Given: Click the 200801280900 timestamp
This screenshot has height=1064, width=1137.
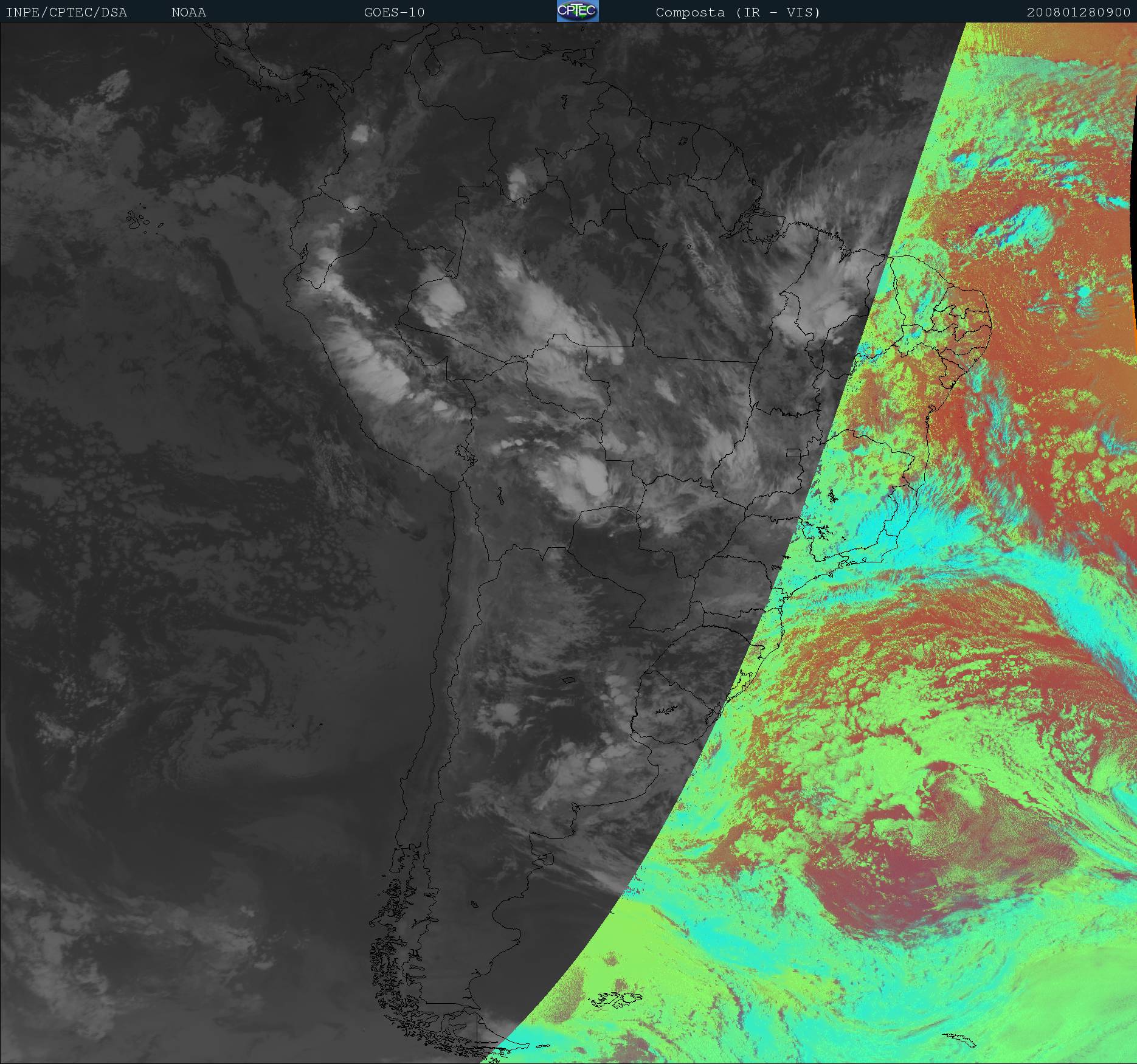Looking at the screenshot, I should click(x=1078, y=12).
